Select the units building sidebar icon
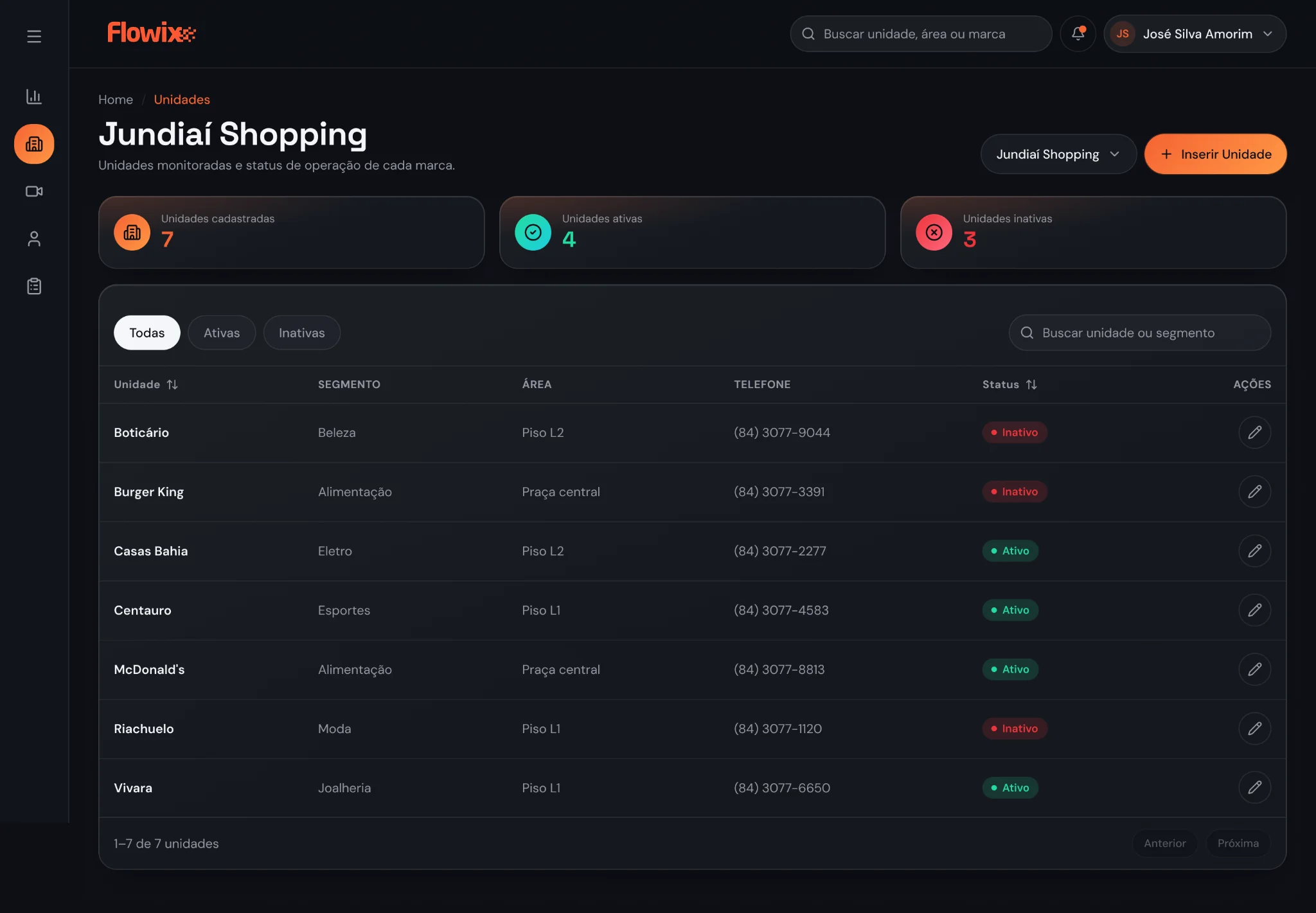The height and width of the screenshot is (913, 1316). pyautogui.click(x=34, y=144)
